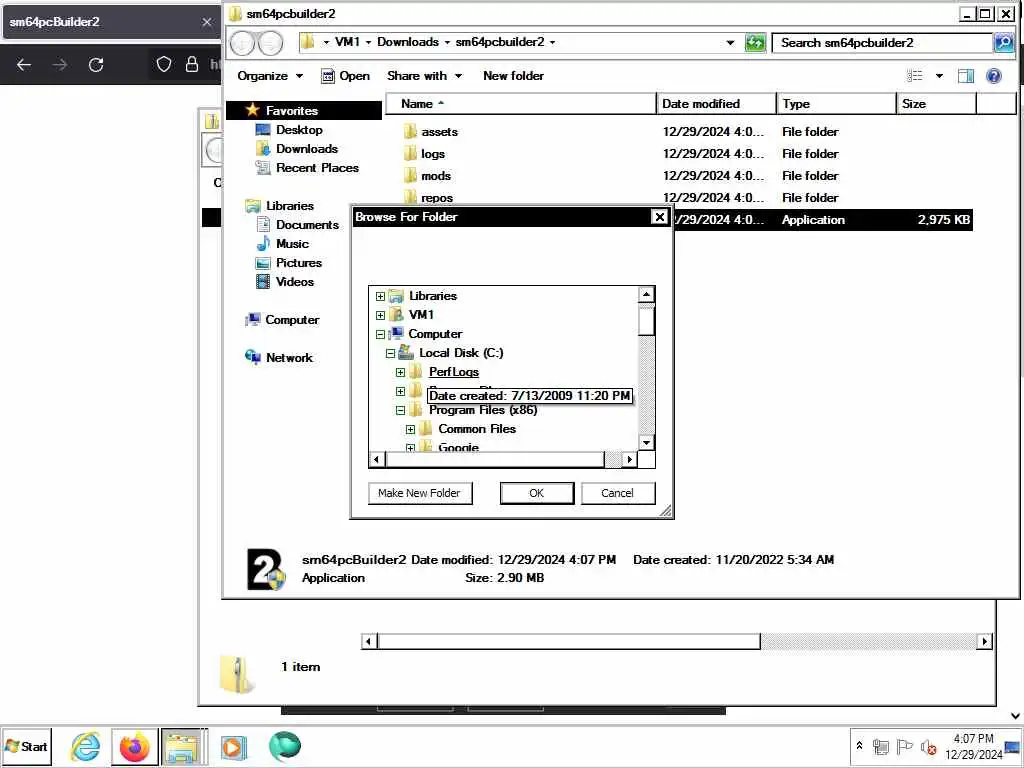Click New folder in toolbar
Screen dimensions: 1024x768
tap(513, 76)
